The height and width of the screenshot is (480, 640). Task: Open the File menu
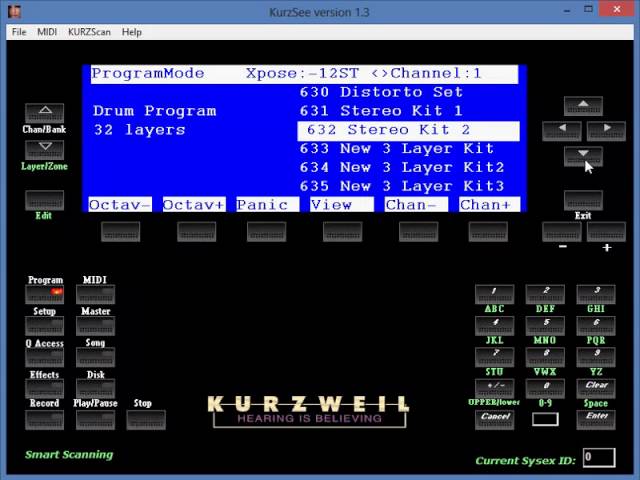coord(19,32)
